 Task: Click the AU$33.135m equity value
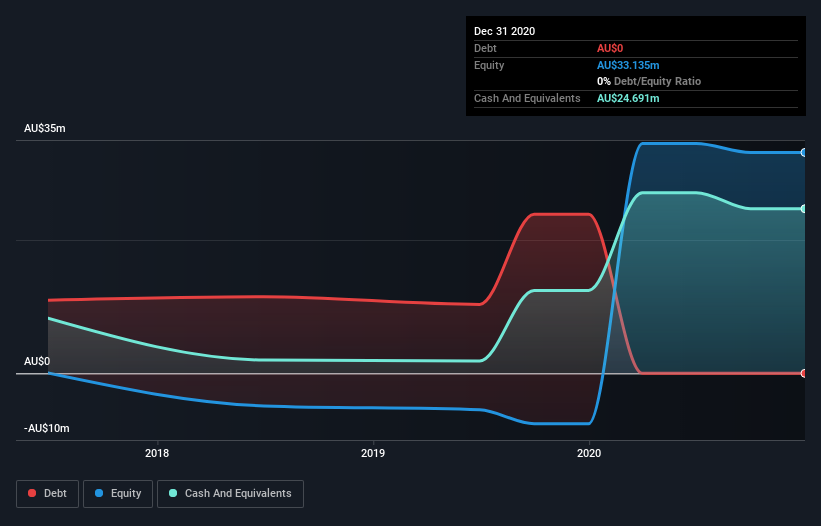628,65
